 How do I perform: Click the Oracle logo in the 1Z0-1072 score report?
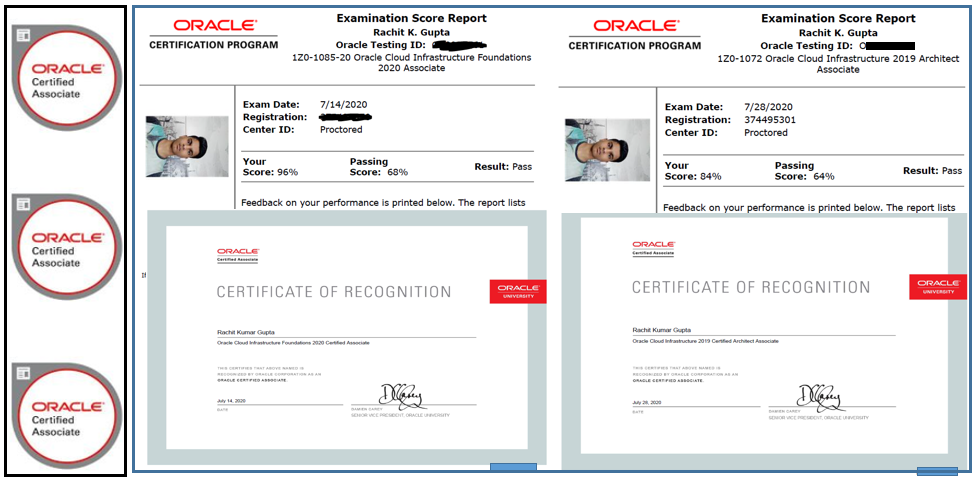pyautogui.click(x=635, y=25)
